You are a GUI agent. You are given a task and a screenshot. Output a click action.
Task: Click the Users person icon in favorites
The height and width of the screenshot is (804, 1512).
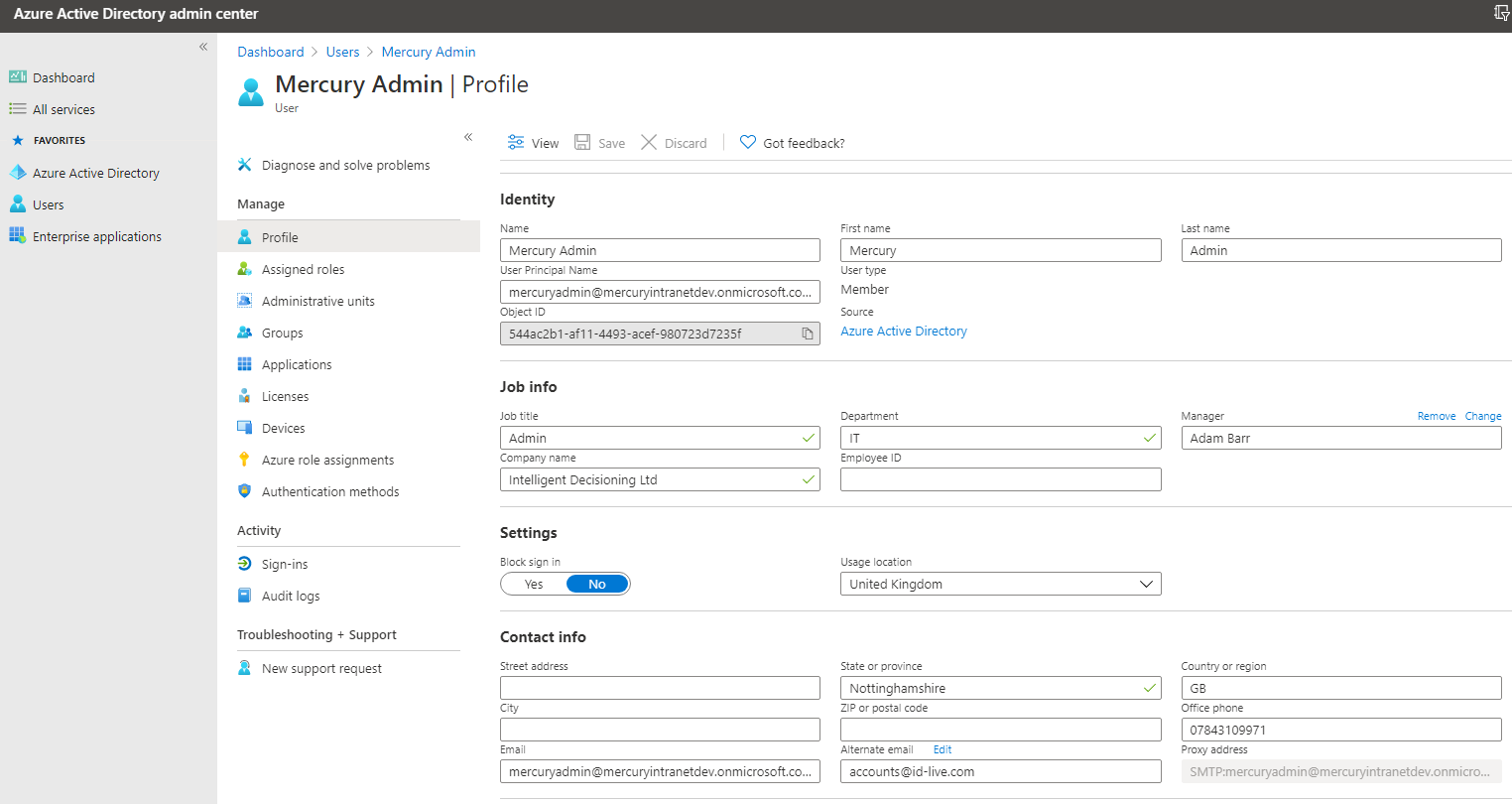[x=18, y=203]
